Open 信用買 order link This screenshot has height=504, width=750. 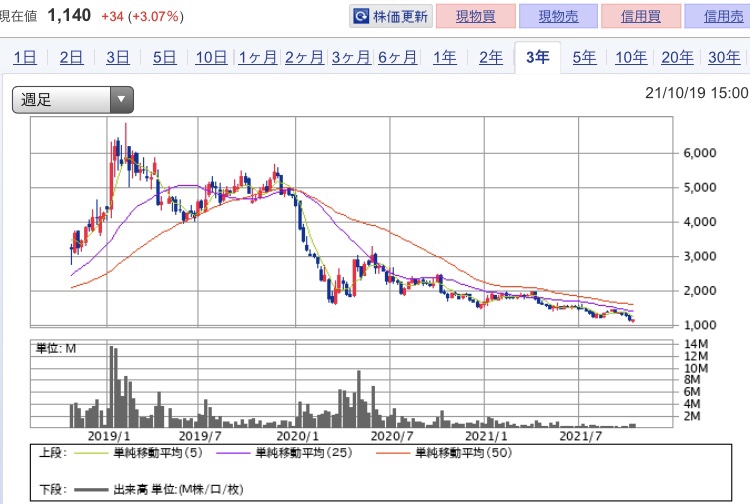641,17
